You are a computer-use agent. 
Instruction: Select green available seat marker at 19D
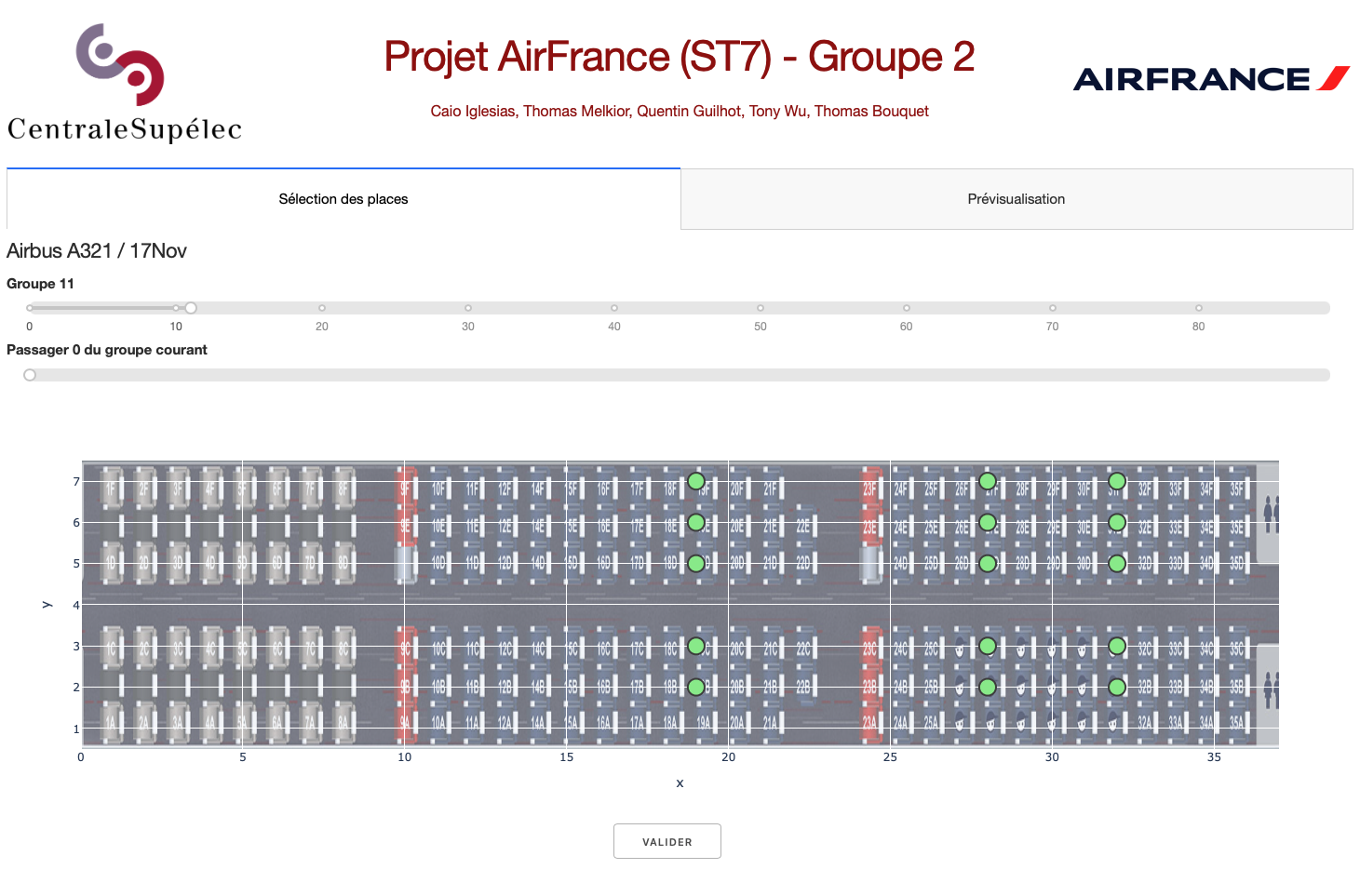coord(696,563)
